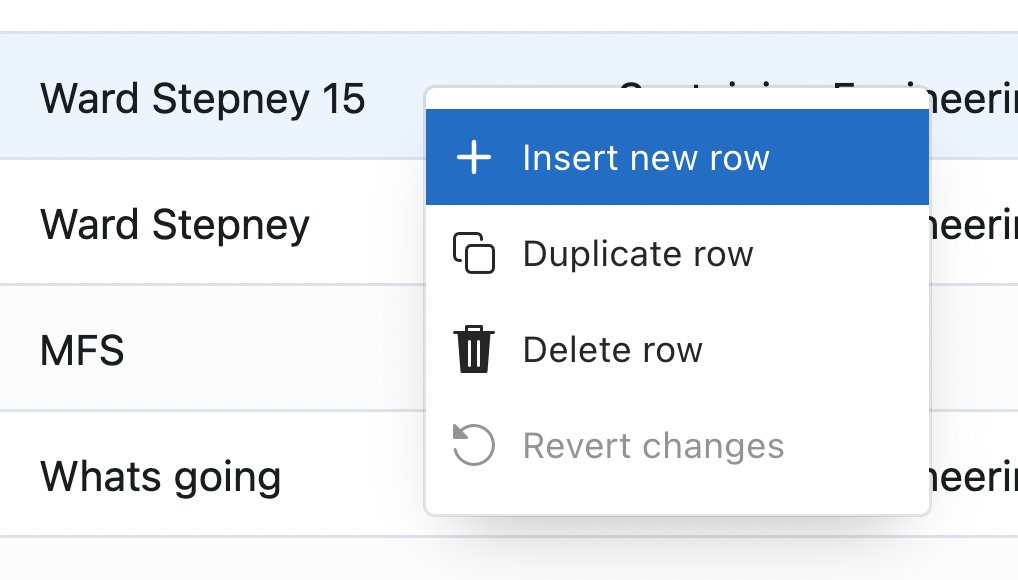Click empty space between "Whats going" and the menu
This screenshot has width=1018, height=580.
tap(350, 477)
